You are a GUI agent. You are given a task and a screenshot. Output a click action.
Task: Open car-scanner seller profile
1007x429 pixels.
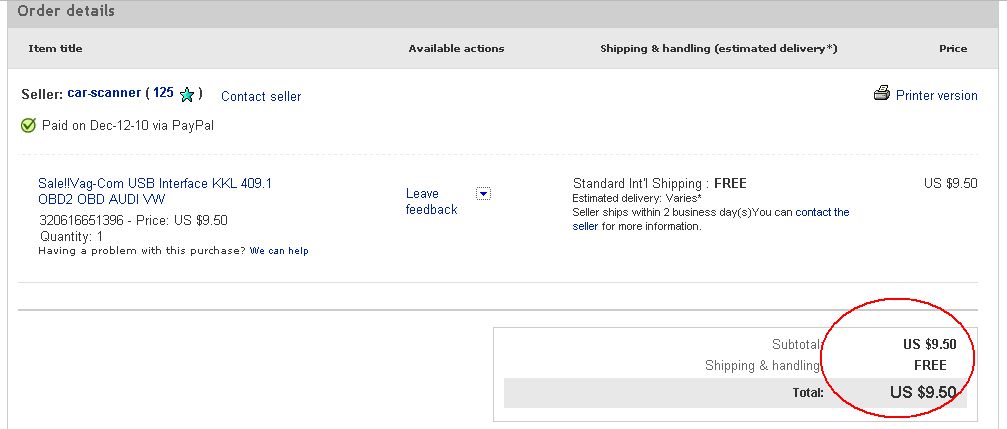click(104, 92)
